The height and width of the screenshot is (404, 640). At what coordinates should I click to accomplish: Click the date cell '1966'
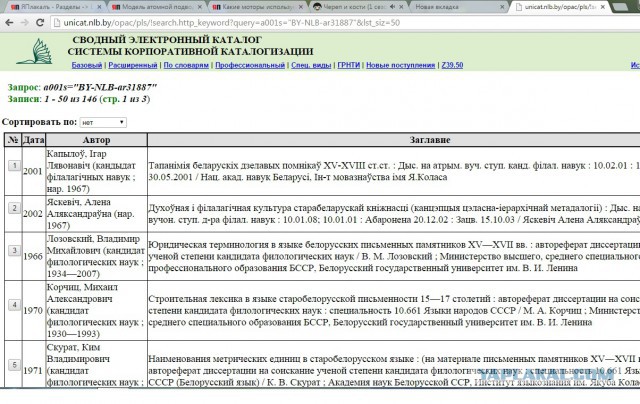(x=33, y=256)
